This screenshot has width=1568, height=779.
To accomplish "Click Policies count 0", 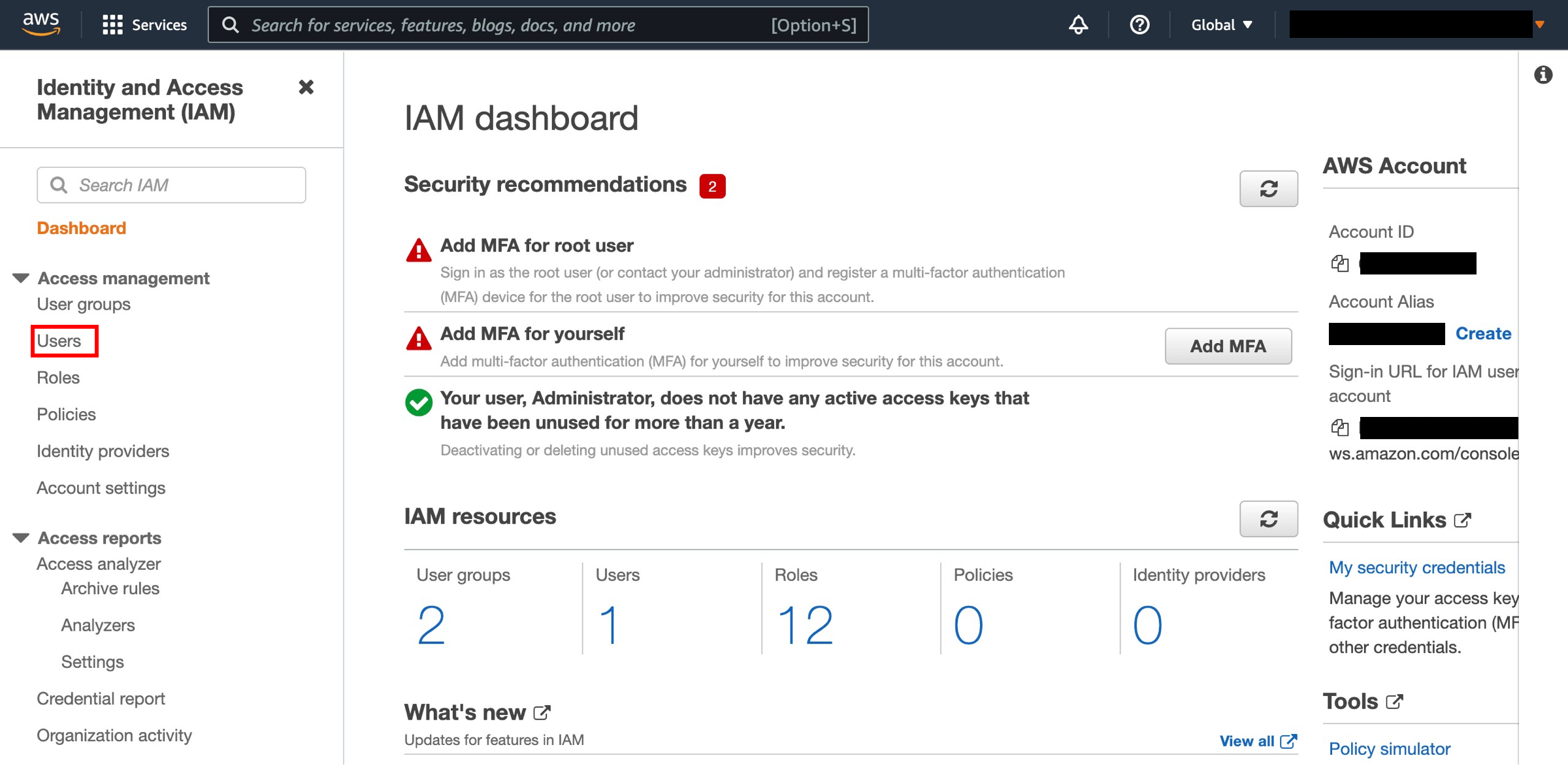I will pyautogui.click(x=968, y=625).
